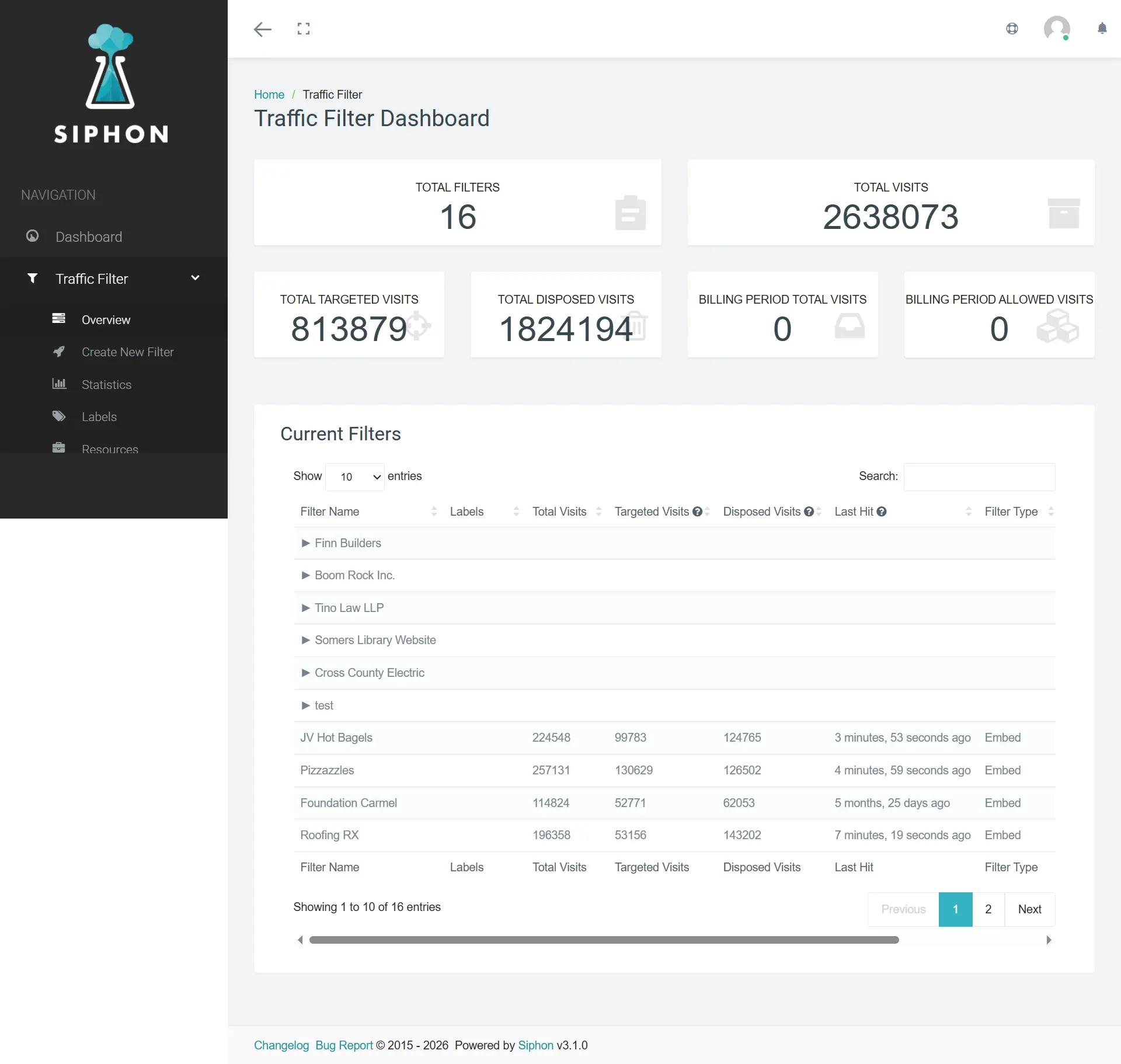Screen dimensions: 1121x1064
Task: Click the scrollbar left arrow
Action: [x=300, y=940]
